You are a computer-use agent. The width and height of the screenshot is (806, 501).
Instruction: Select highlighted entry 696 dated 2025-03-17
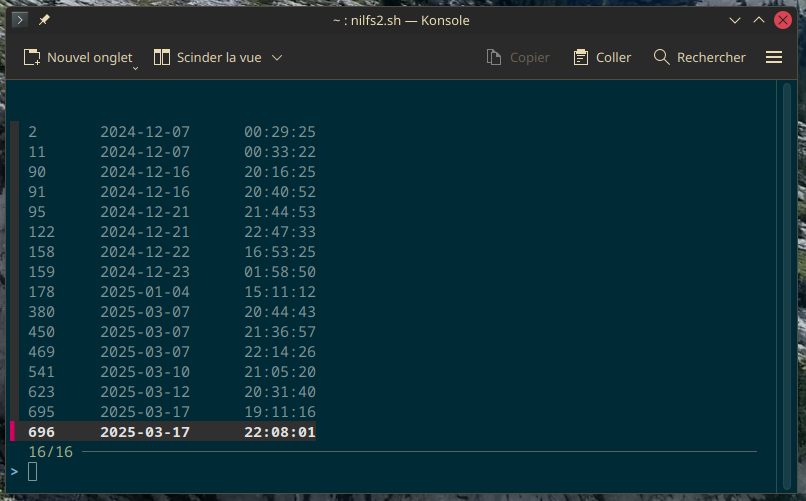172,432
